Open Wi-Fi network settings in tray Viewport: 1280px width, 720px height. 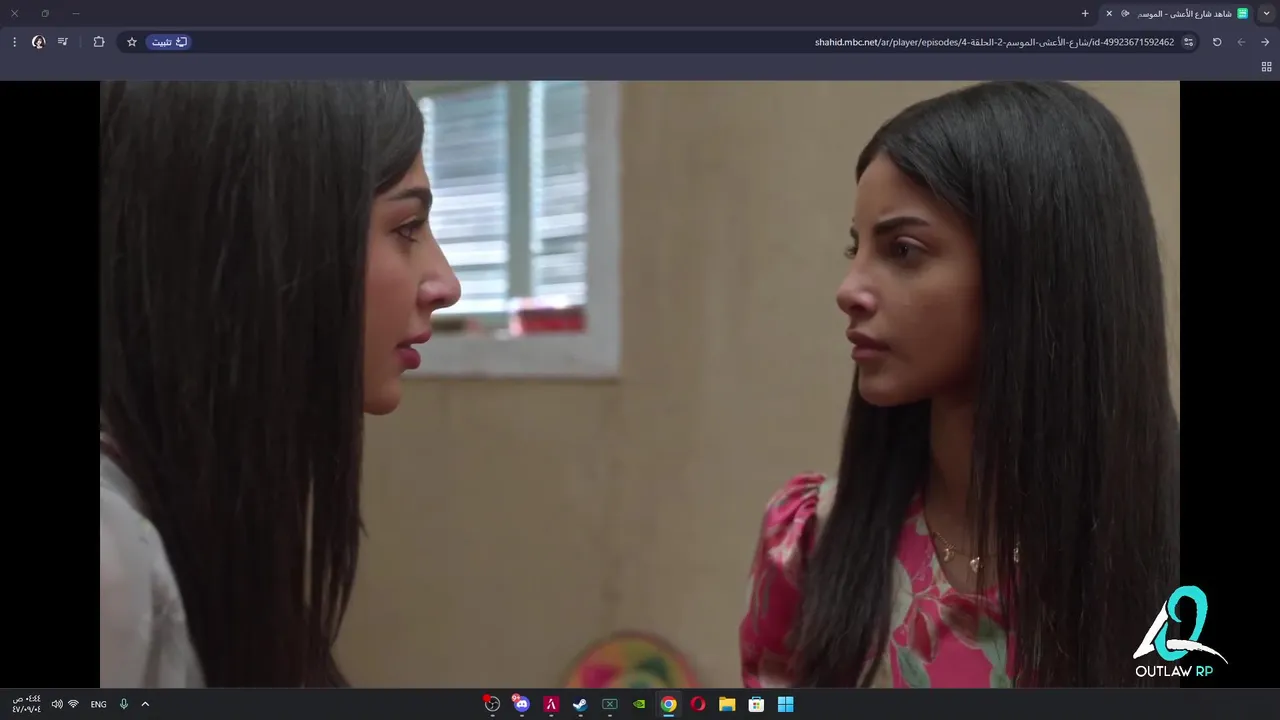pos(73,704)
